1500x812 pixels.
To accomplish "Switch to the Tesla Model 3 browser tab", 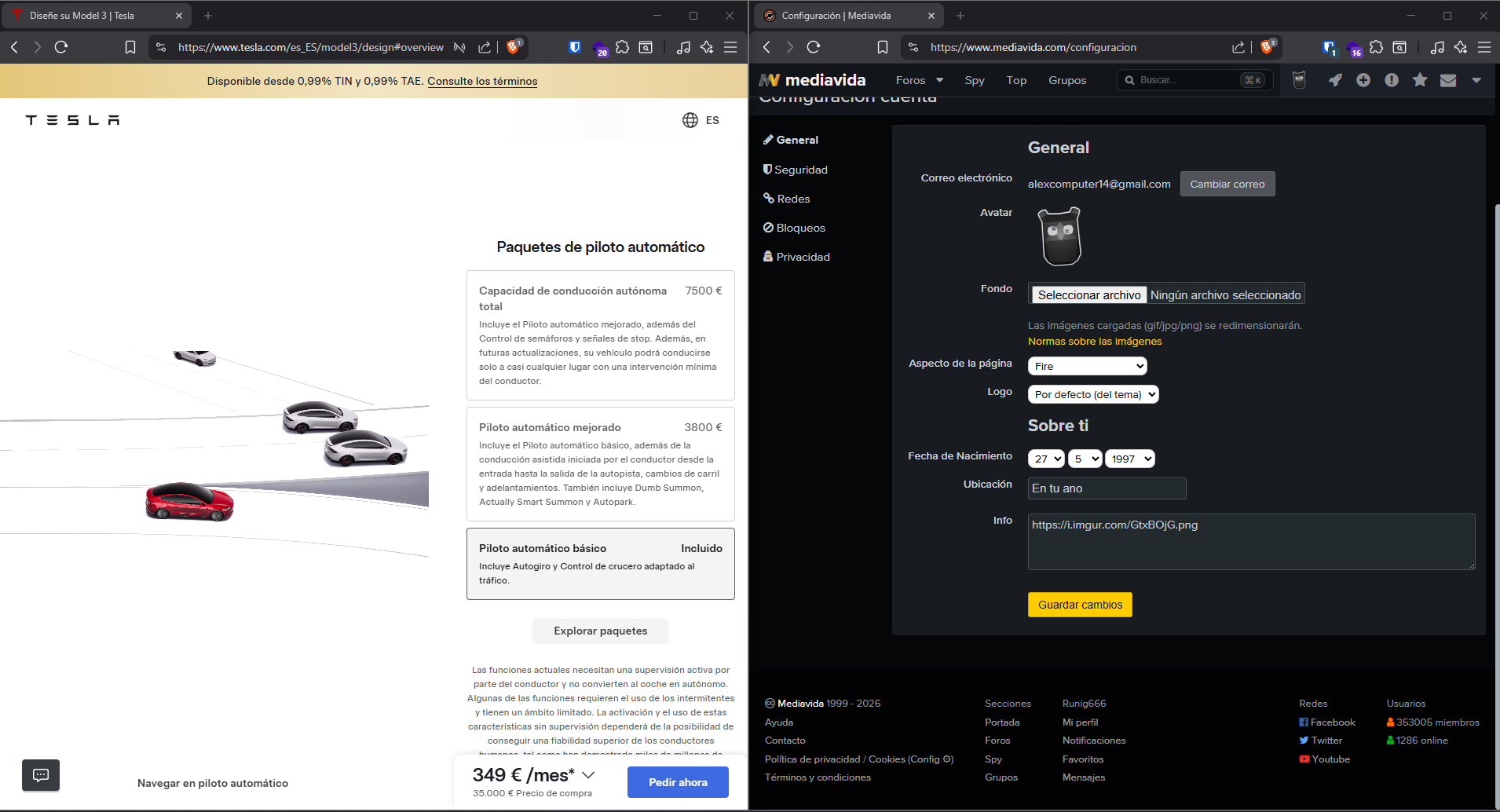I will tap(97, 16).
